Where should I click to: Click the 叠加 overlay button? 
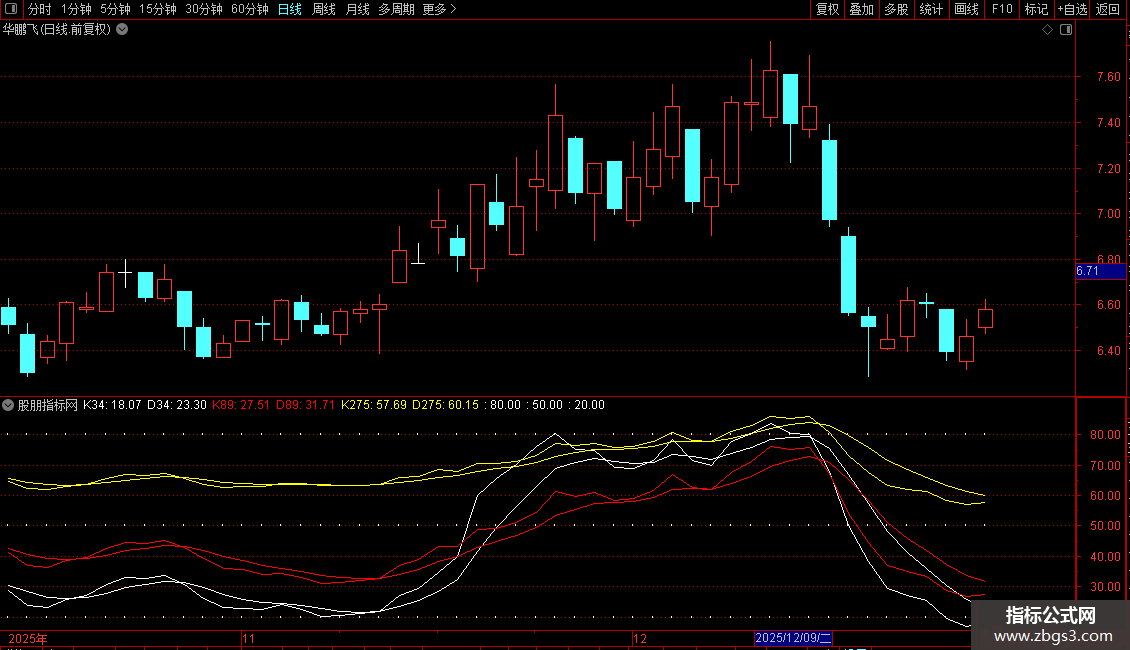coord(861,9)
